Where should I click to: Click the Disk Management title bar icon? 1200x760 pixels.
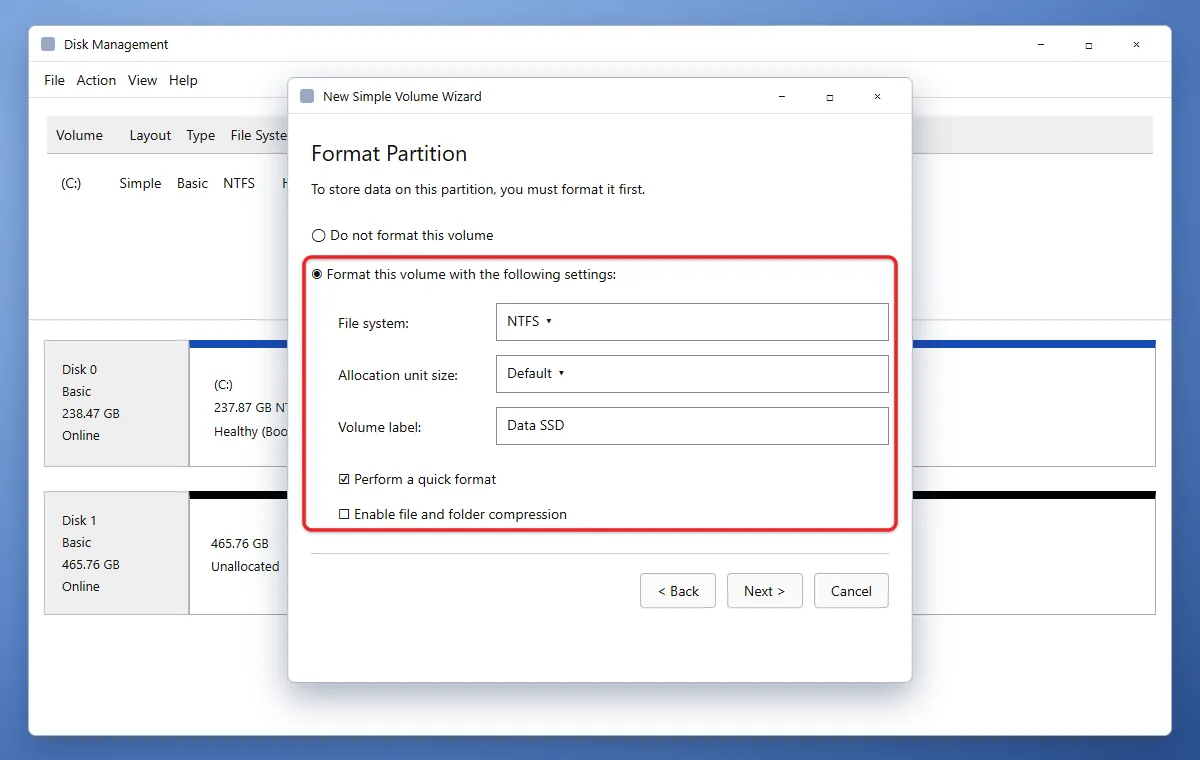tap(49, 45)
